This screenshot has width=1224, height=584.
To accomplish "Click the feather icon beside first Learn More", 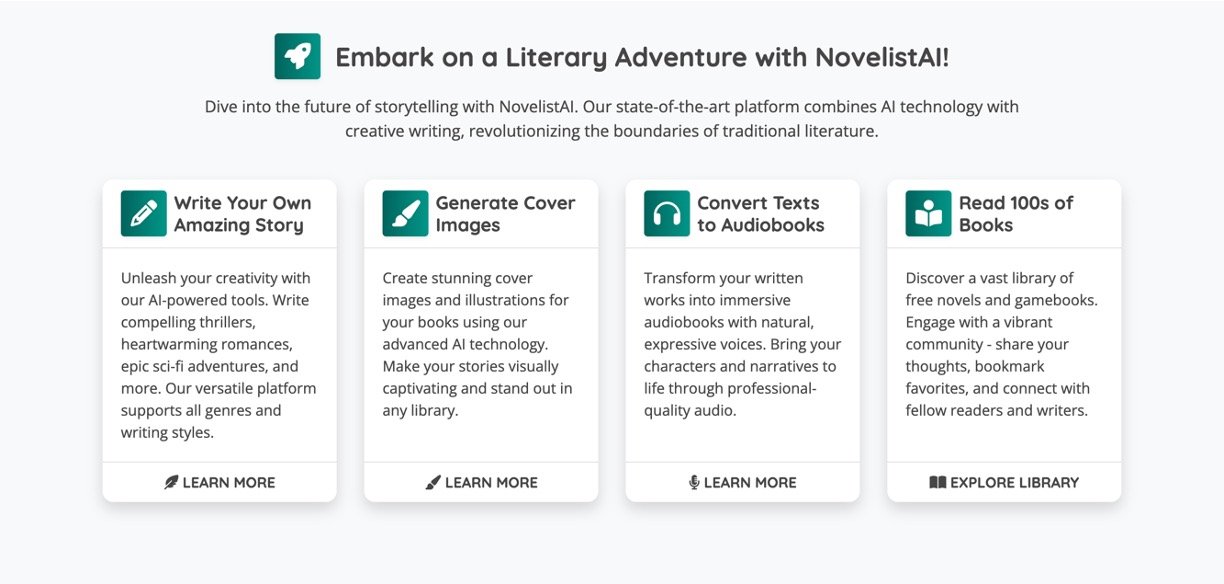I will tap(171, 482).
